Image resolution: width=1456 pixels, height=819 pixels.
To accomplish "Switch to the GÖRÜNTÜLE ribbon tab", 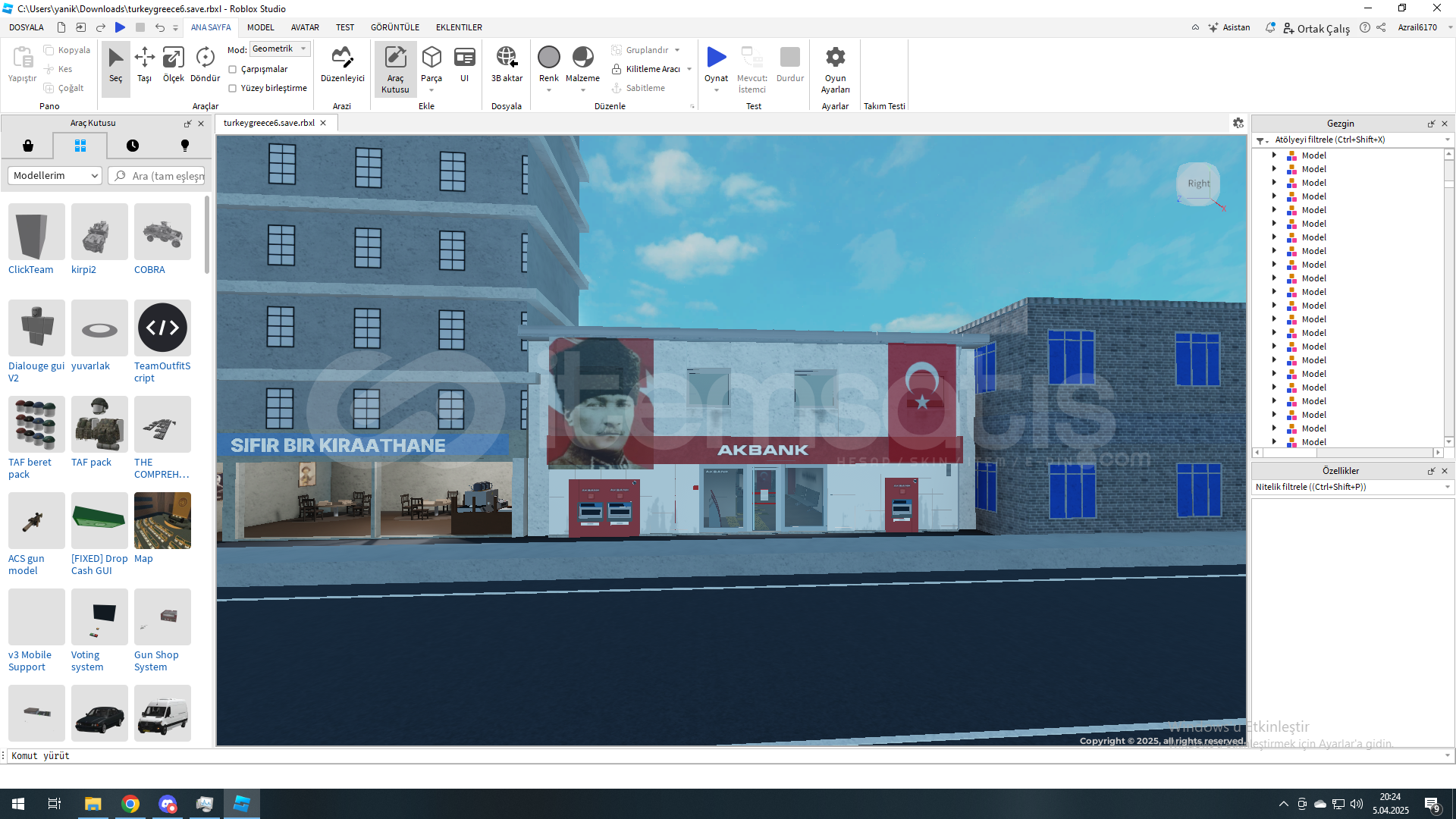I will (x=394, y=27).
